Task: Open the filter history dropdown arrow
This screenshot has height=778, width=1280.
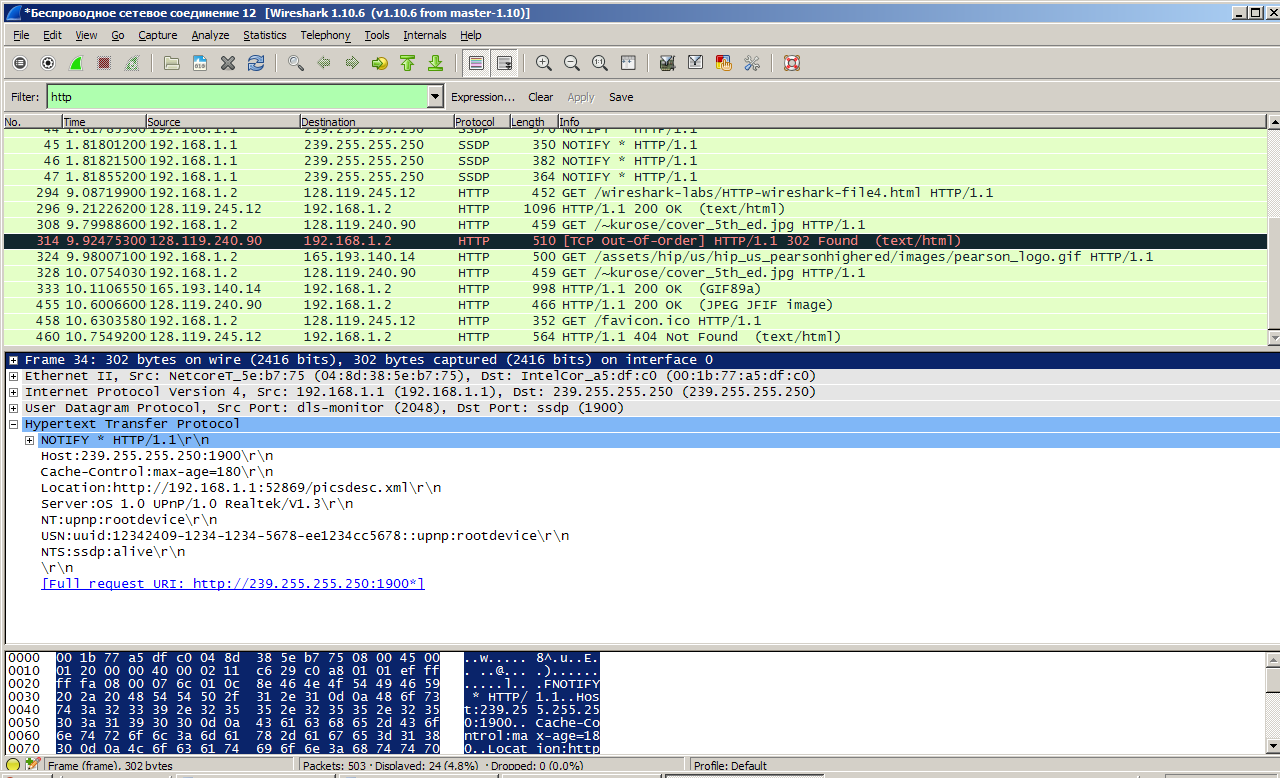Action: [435, 97]
